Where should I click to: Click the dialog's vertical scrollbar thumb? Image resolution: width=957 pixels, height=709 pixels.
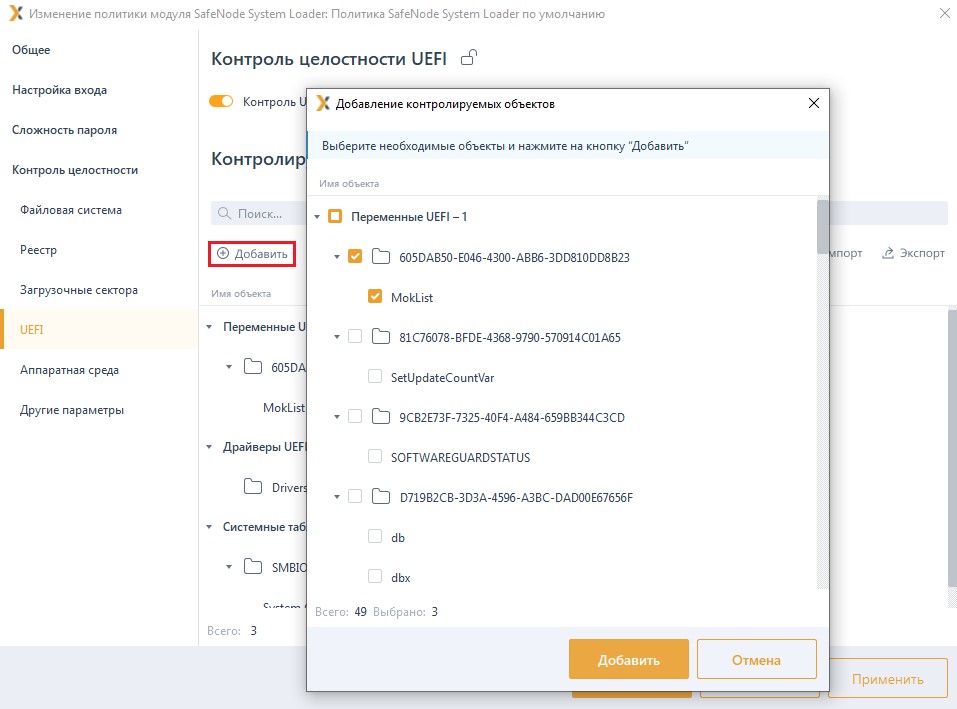click(823, 226)
